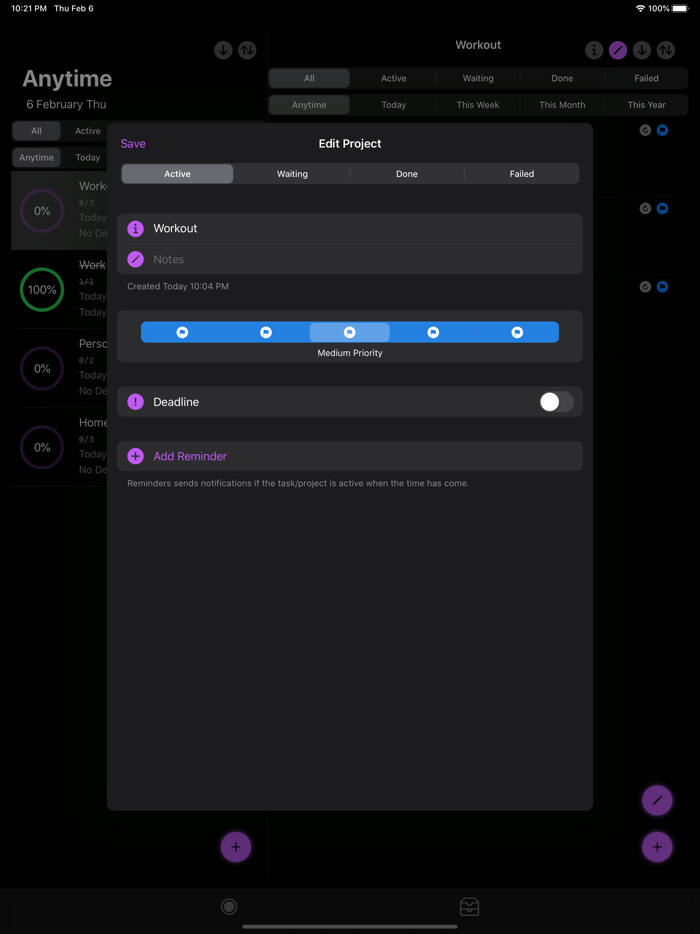
Task: Click the info icon beside Workout title
Action: pos(136,228)
